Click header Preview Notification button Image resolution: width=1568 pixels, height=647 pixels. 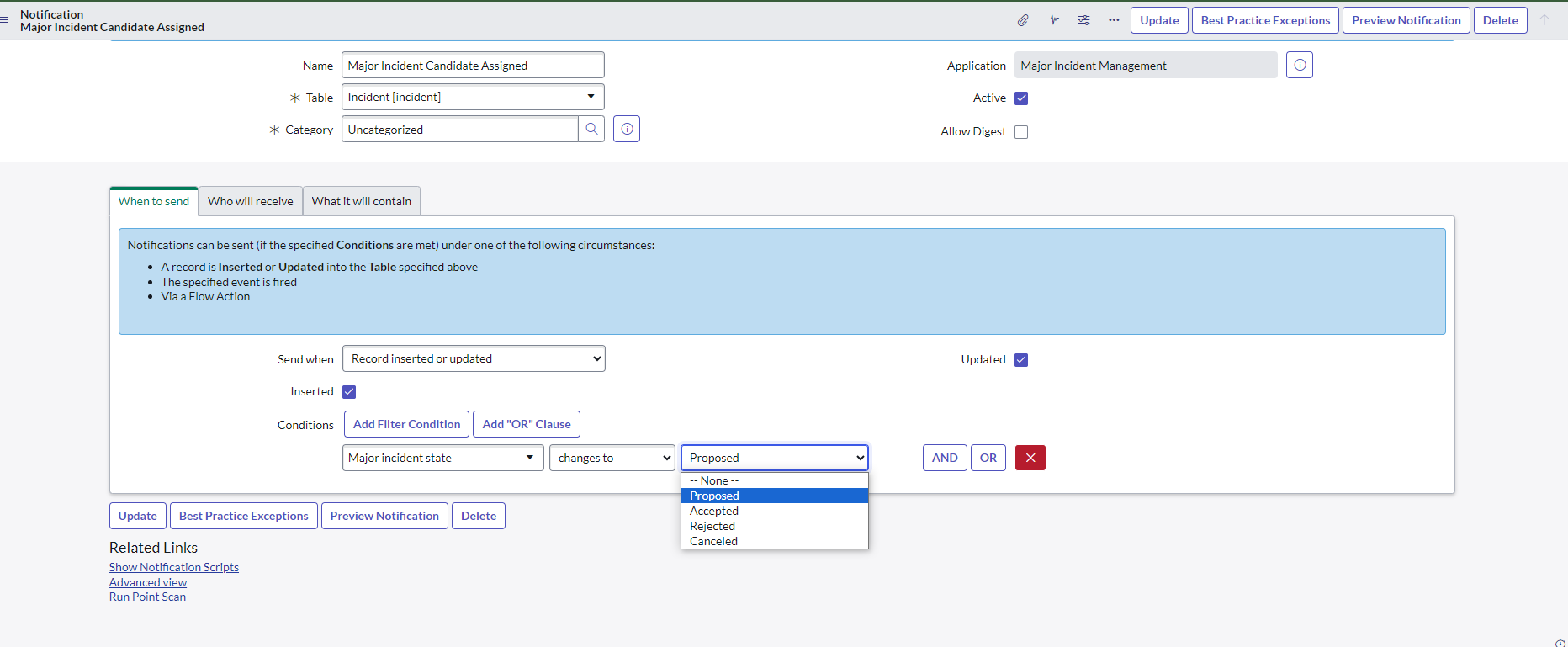tap(1406, 20)
